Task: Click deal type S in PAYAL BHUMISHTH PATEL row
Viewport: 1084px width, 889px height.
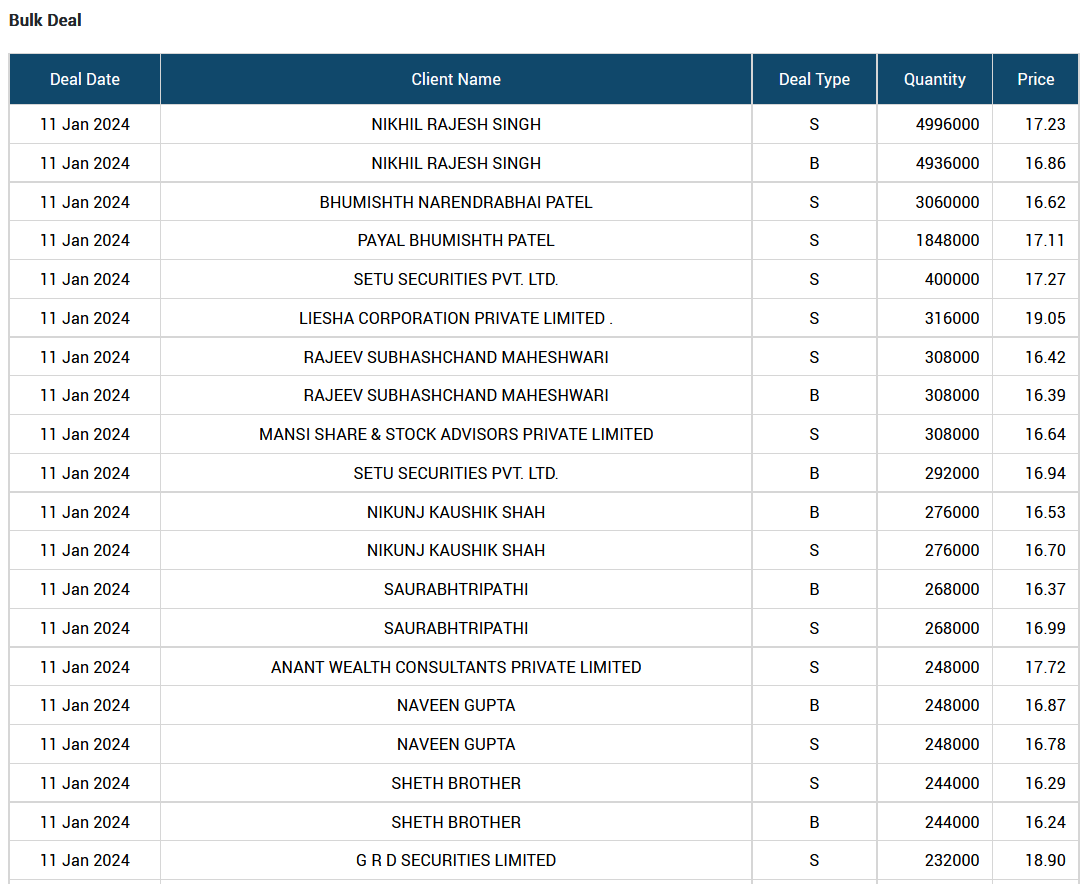Action: pos(814,241)
